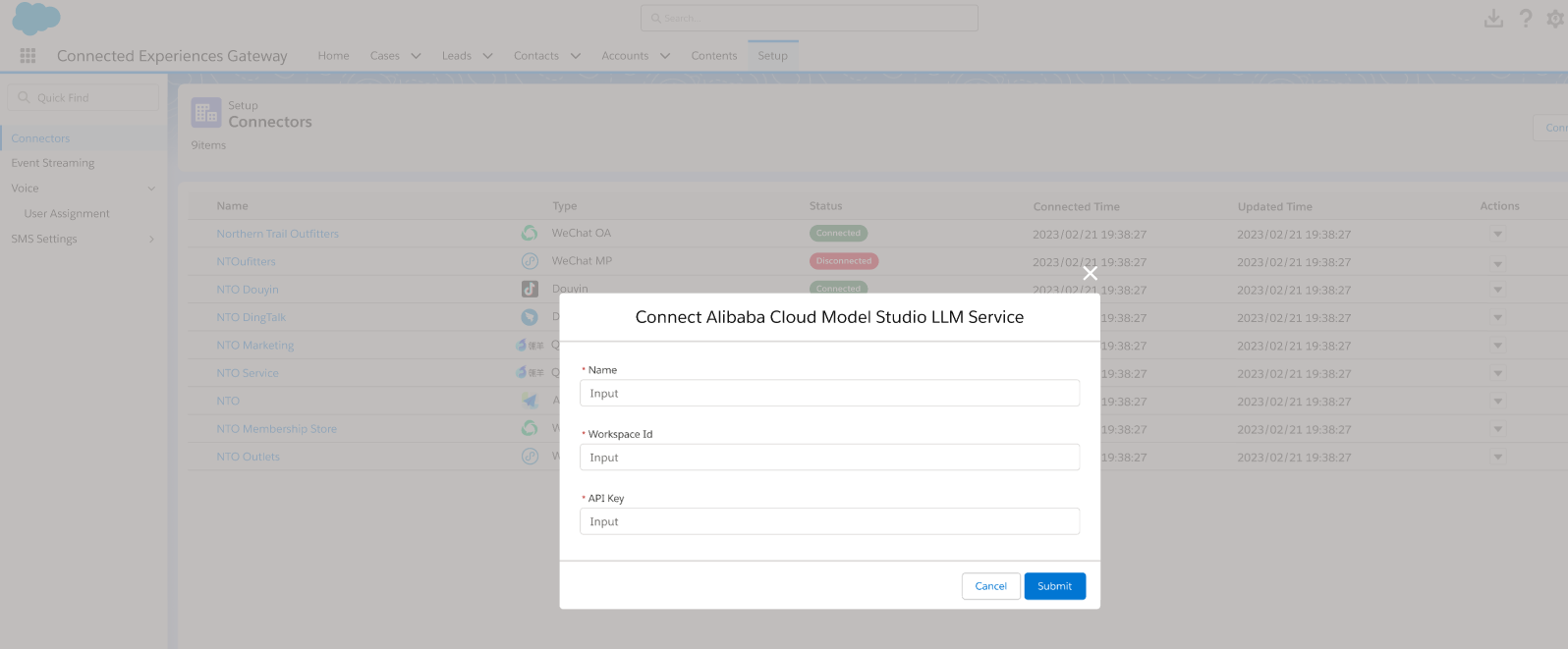Open the help question mark icon

click(x=1526, y=19)
